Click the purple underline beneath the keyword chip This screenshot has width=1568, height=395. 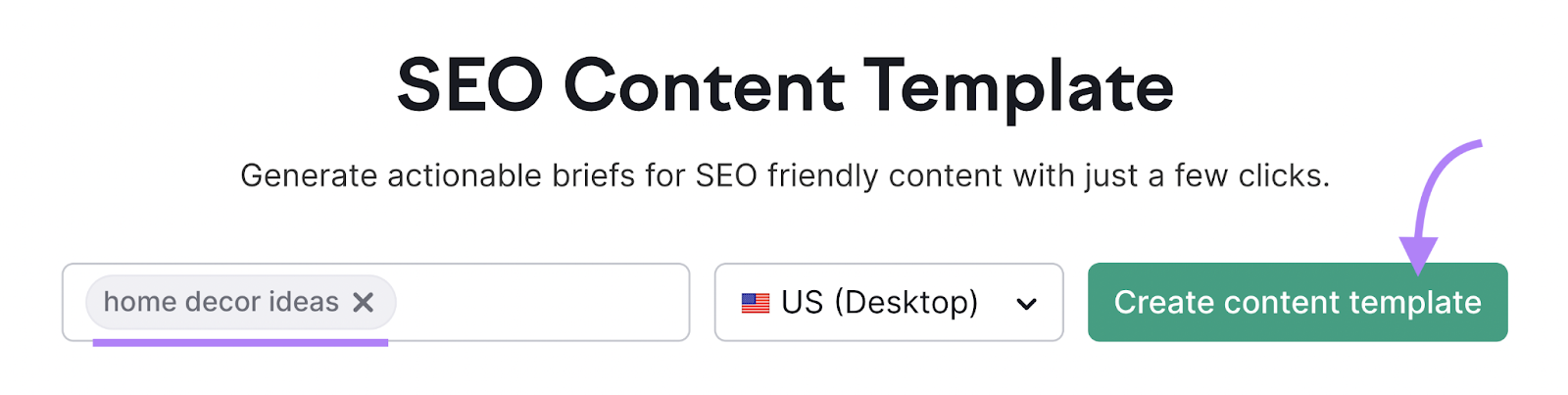point(241,342)
